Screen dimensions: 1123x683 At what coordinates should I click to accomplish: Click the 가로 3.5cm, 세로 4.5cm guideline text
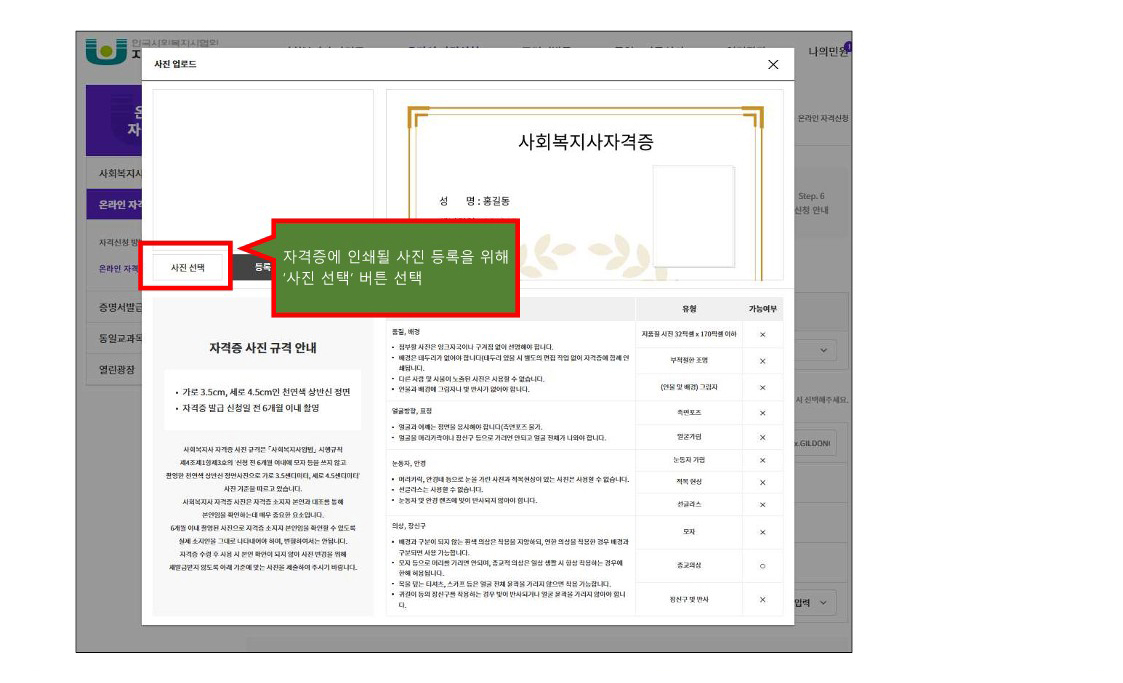[266, 392]
